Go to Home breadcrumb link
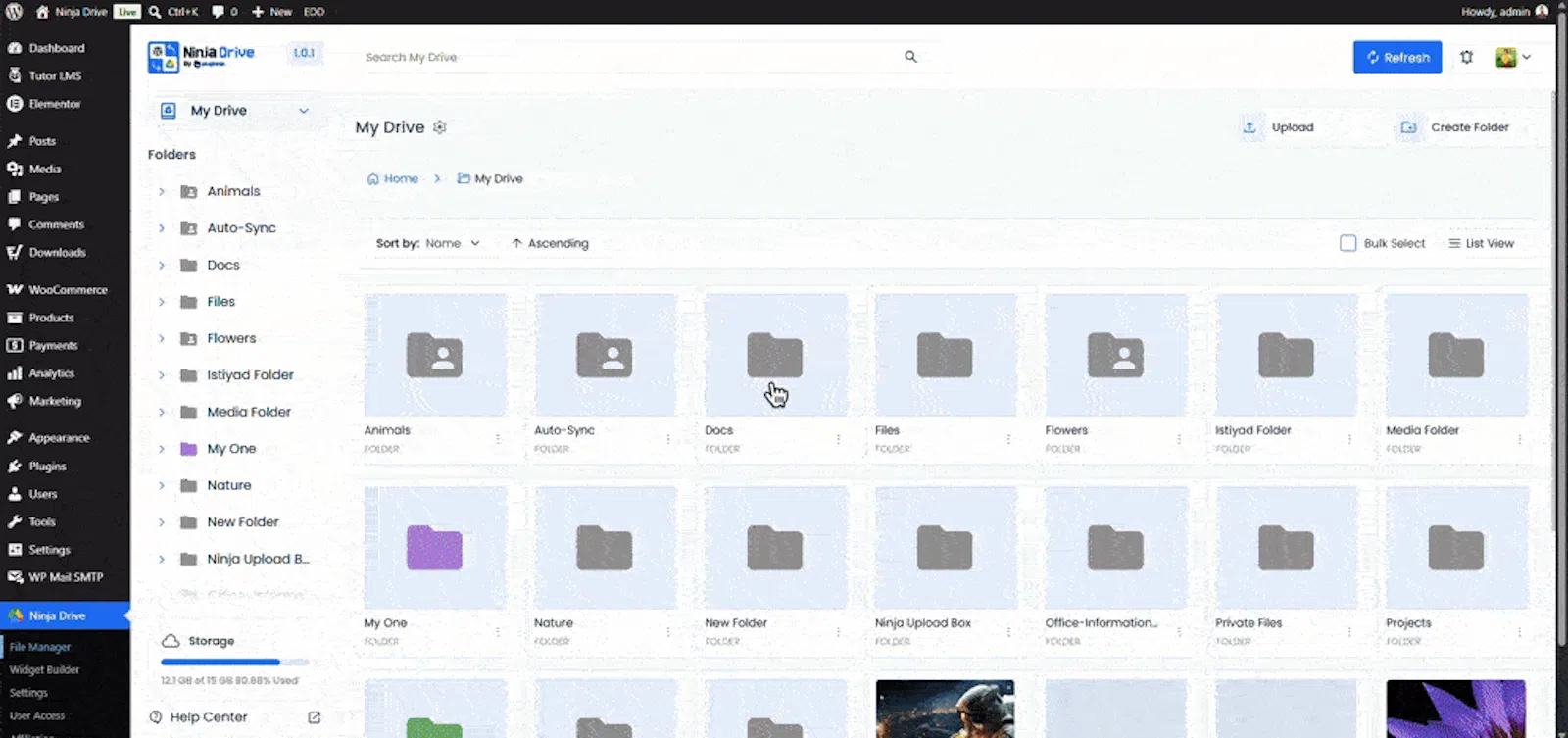The height and width of the screenshot is (738, 1568). 393,179
